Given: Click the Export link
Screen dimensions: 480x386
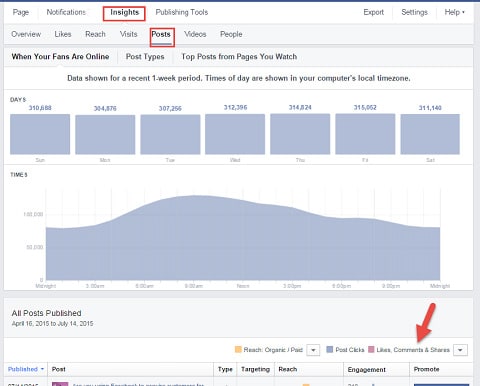Looking at the screenshot, I should (374, 12).
